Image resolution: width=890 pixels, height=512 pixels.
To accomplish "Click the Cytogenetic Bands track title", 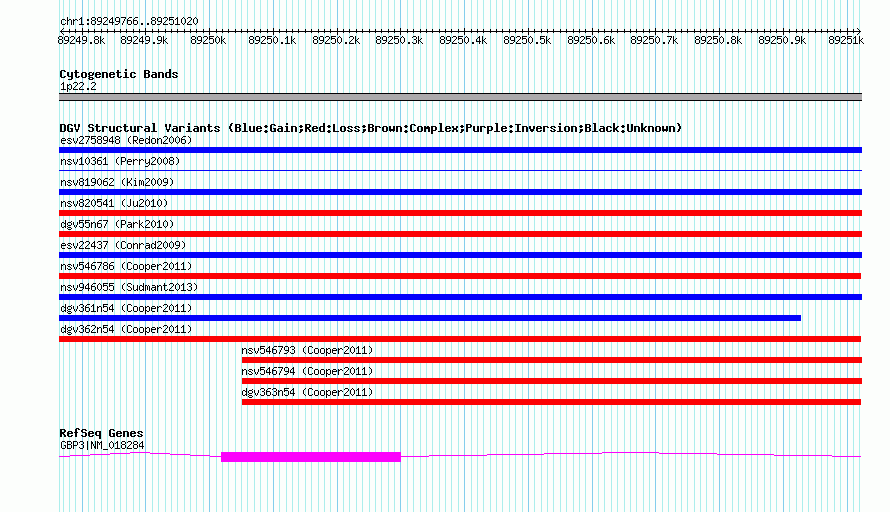I will pyautogui.click(x=119, y=74).
